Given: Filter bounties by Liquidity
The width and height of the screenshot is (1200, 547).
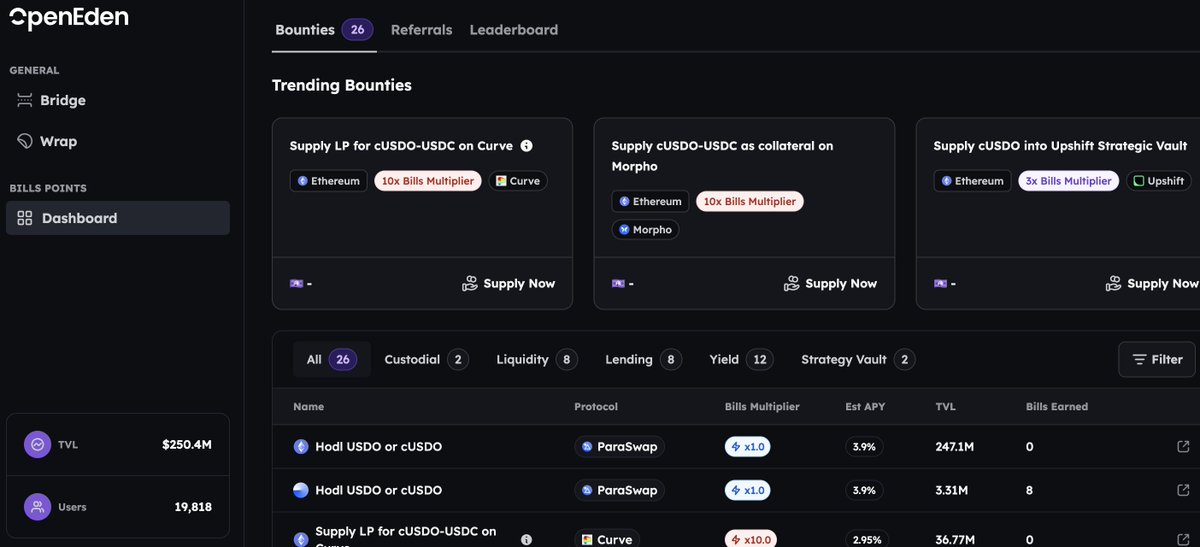Looking at the screenshot, I should click(537, 360).
